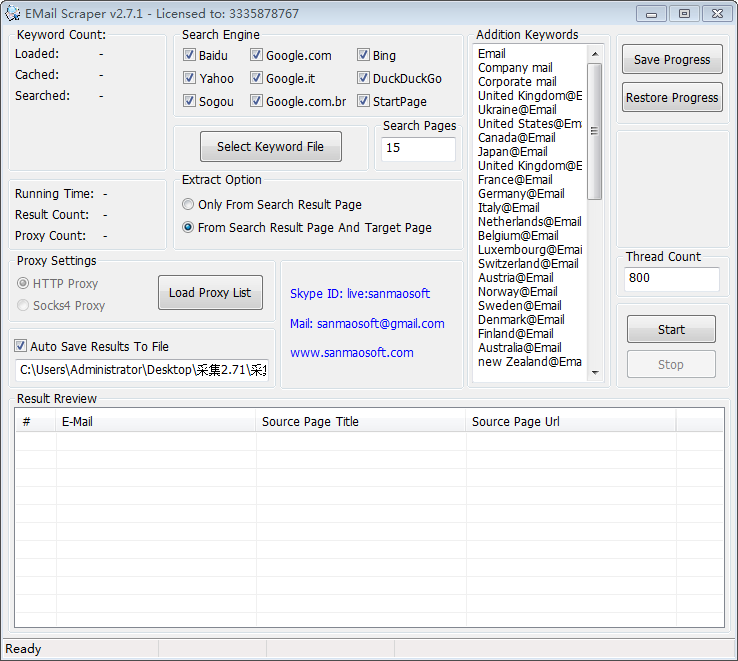Click the E-Mail column header
Image resolution: width=738 pixels, height=661 pixels.
click(155, 422)
